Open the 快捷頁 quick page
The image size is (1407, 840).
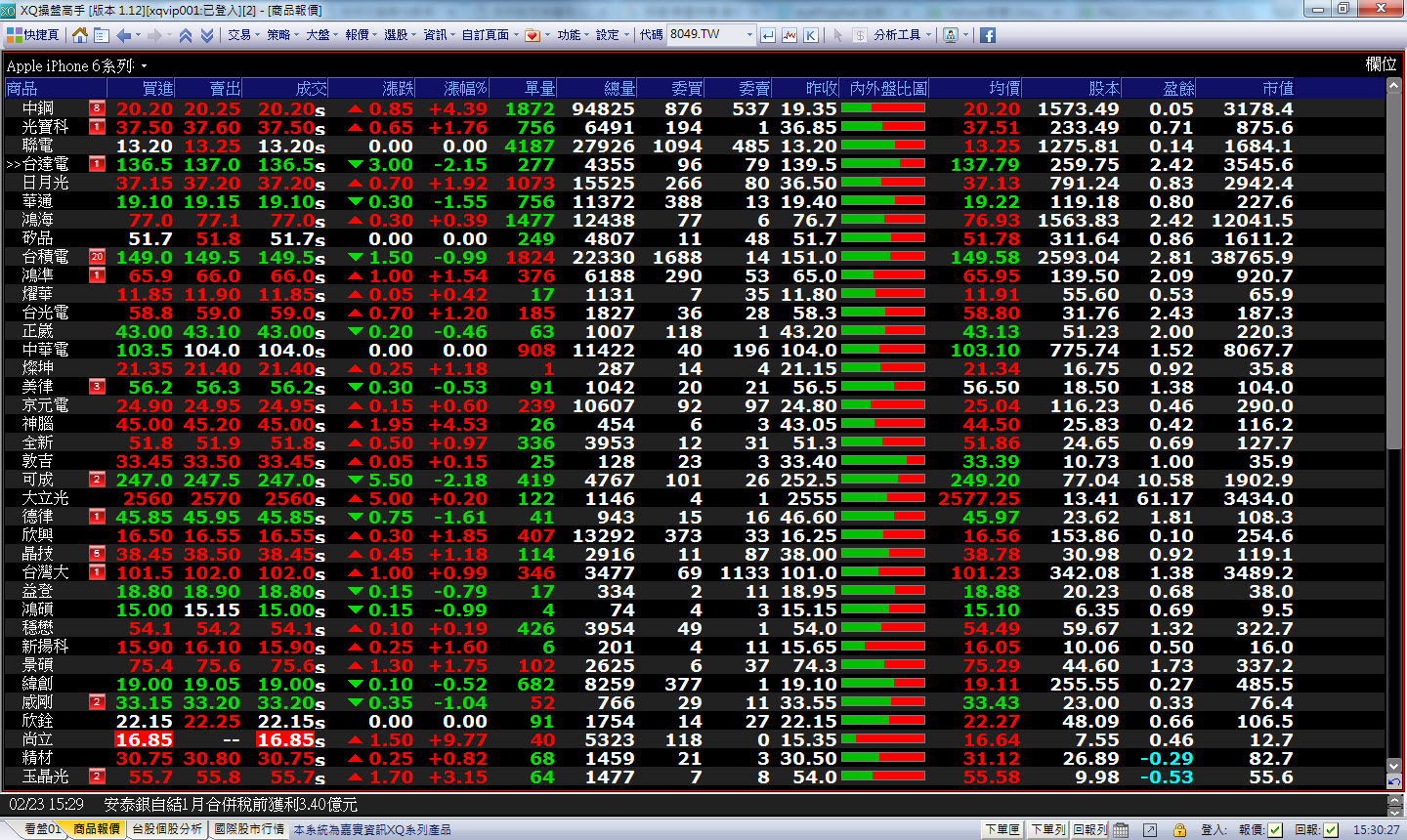[x=32, y=35]
